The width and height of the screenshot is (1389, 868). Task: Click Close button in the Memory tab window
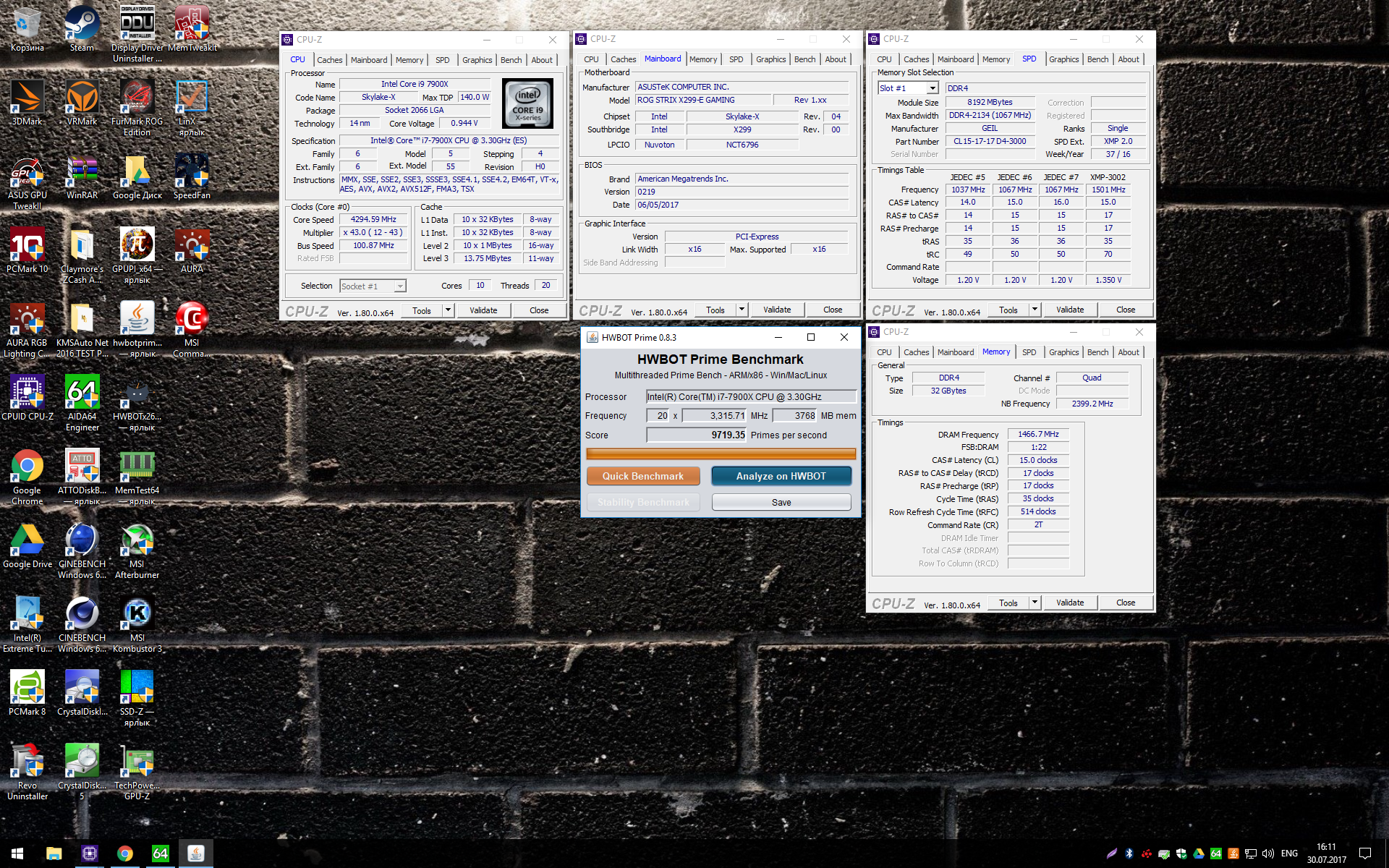tap(1126, 603)
